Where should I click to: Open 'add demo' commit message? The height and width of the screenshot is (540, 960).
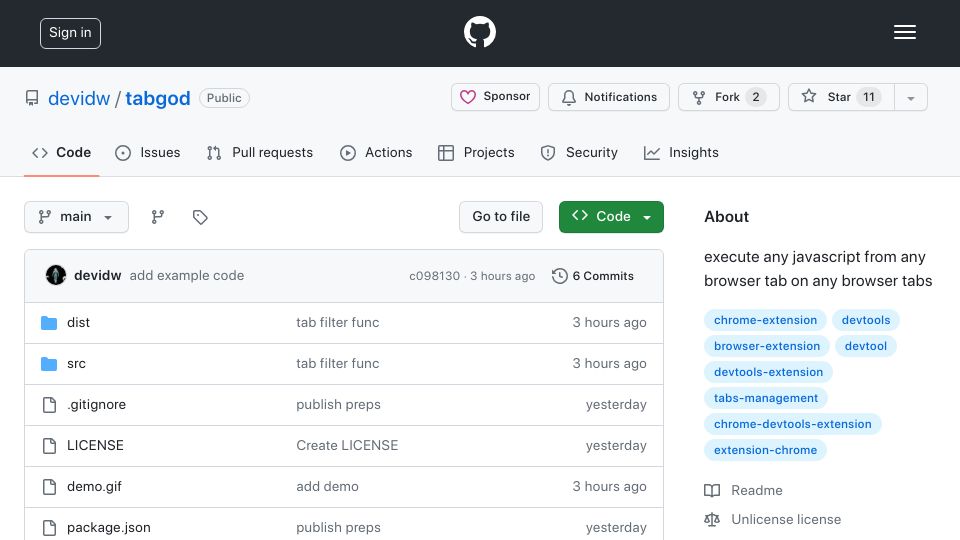point(328,487)
